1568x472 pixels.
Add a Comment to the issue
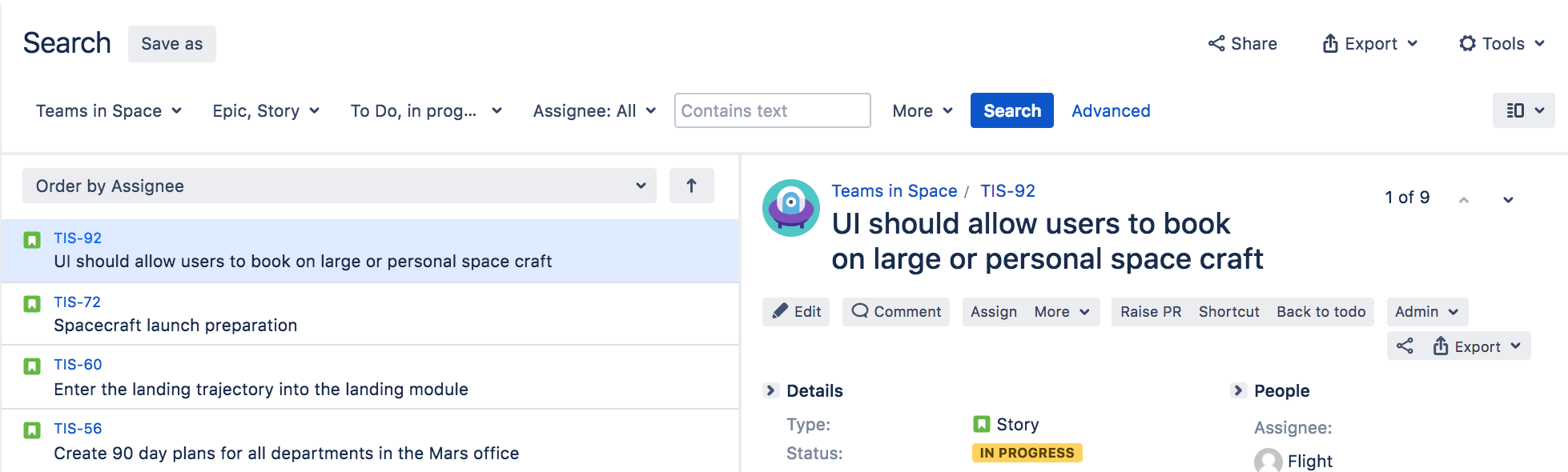click(896, 312)
